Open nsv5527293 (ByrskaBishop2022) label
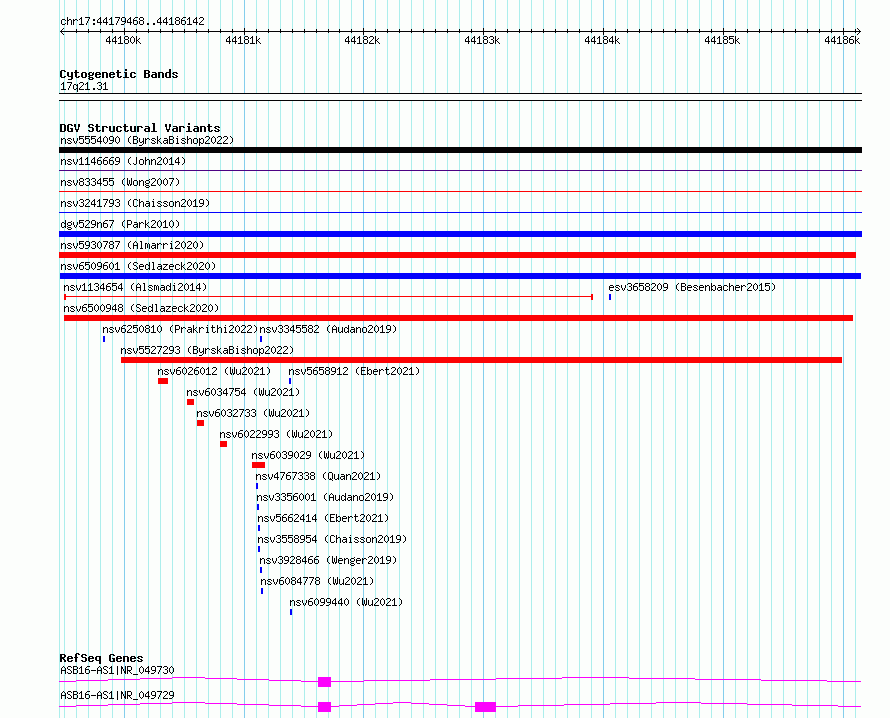The image size is (890, 718). (207, 350)
